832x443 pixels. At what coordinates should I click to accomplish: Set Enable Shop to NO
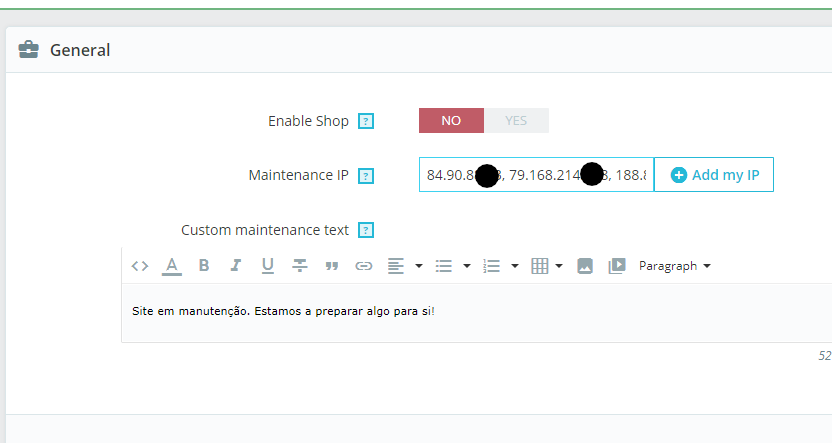pyautogui.click(x=452, y=120)
